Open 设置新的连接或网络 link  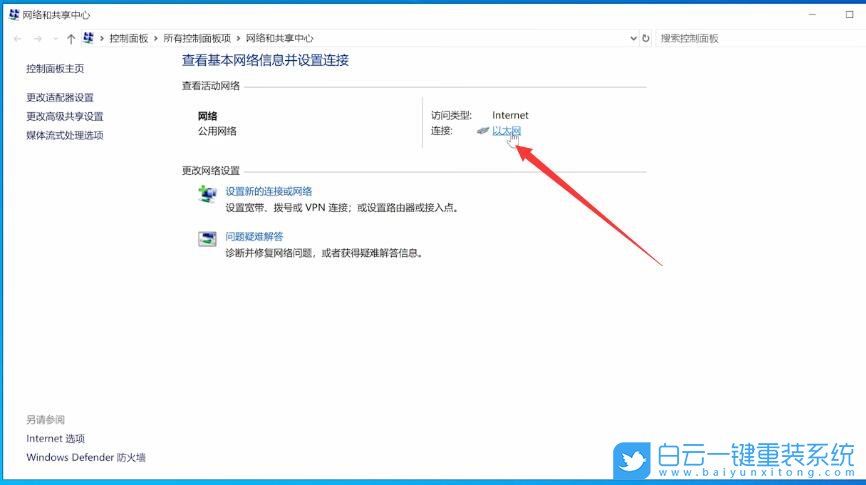point(268,191)
